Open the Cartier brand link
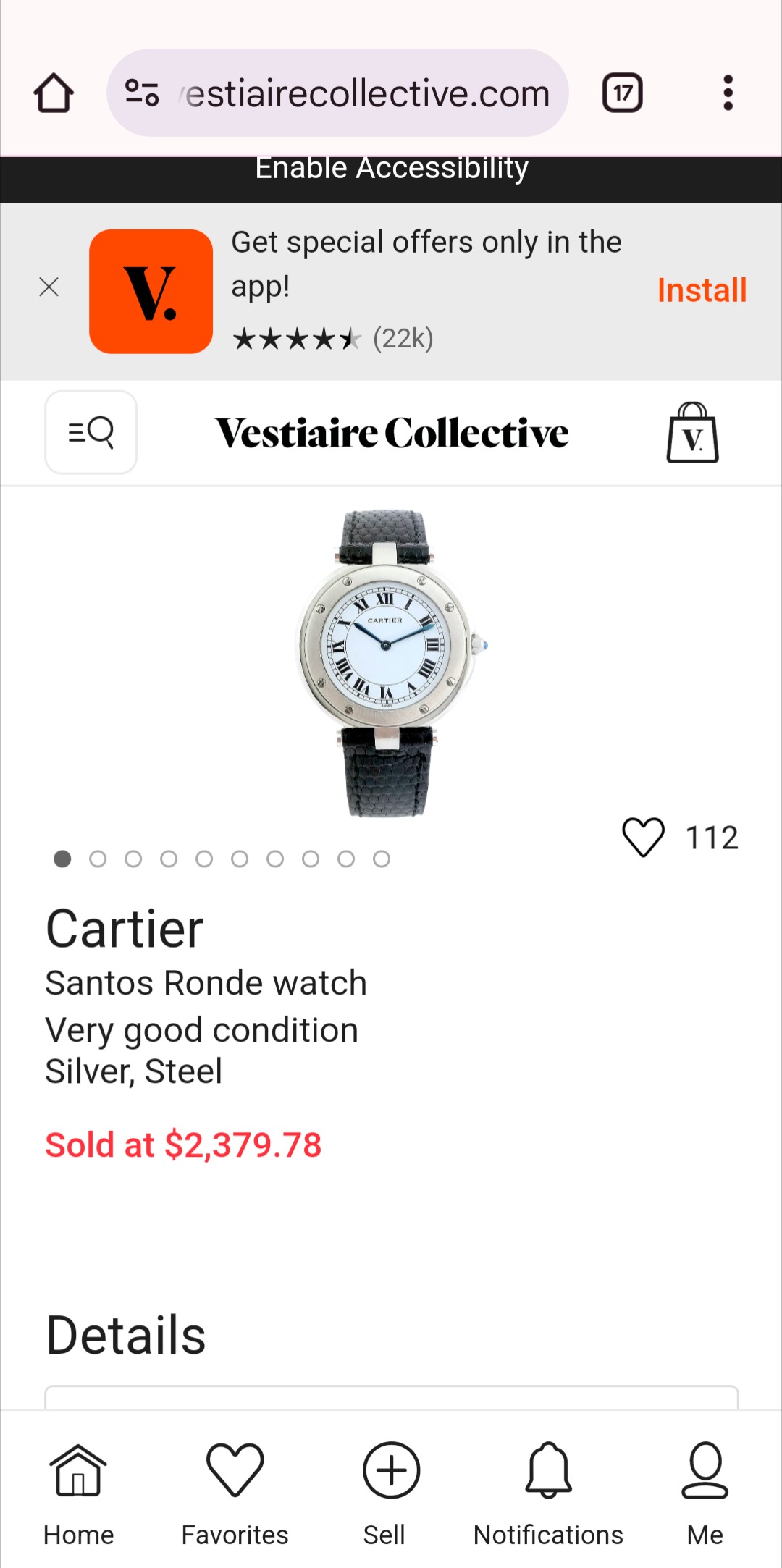 tap(125, 930)
